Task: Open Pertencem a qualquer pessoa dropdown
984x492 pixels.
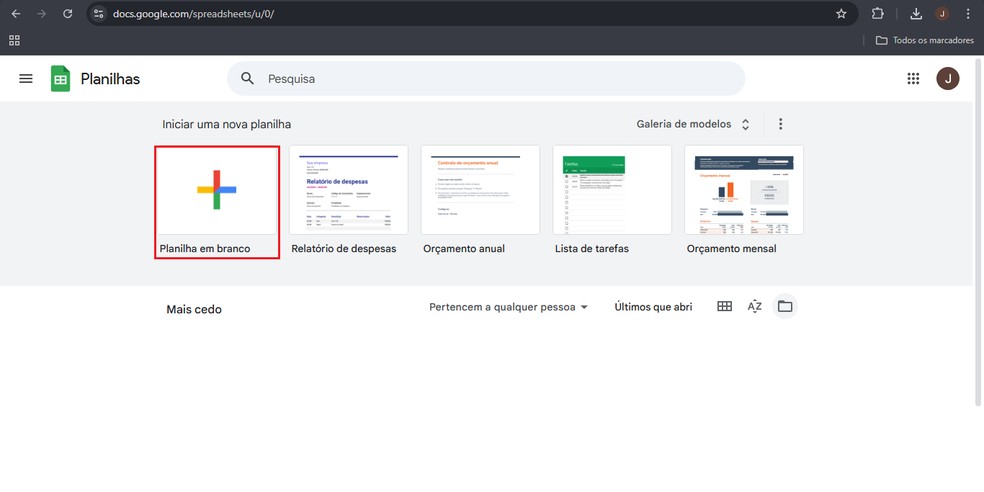Action: tap(508, 307)
